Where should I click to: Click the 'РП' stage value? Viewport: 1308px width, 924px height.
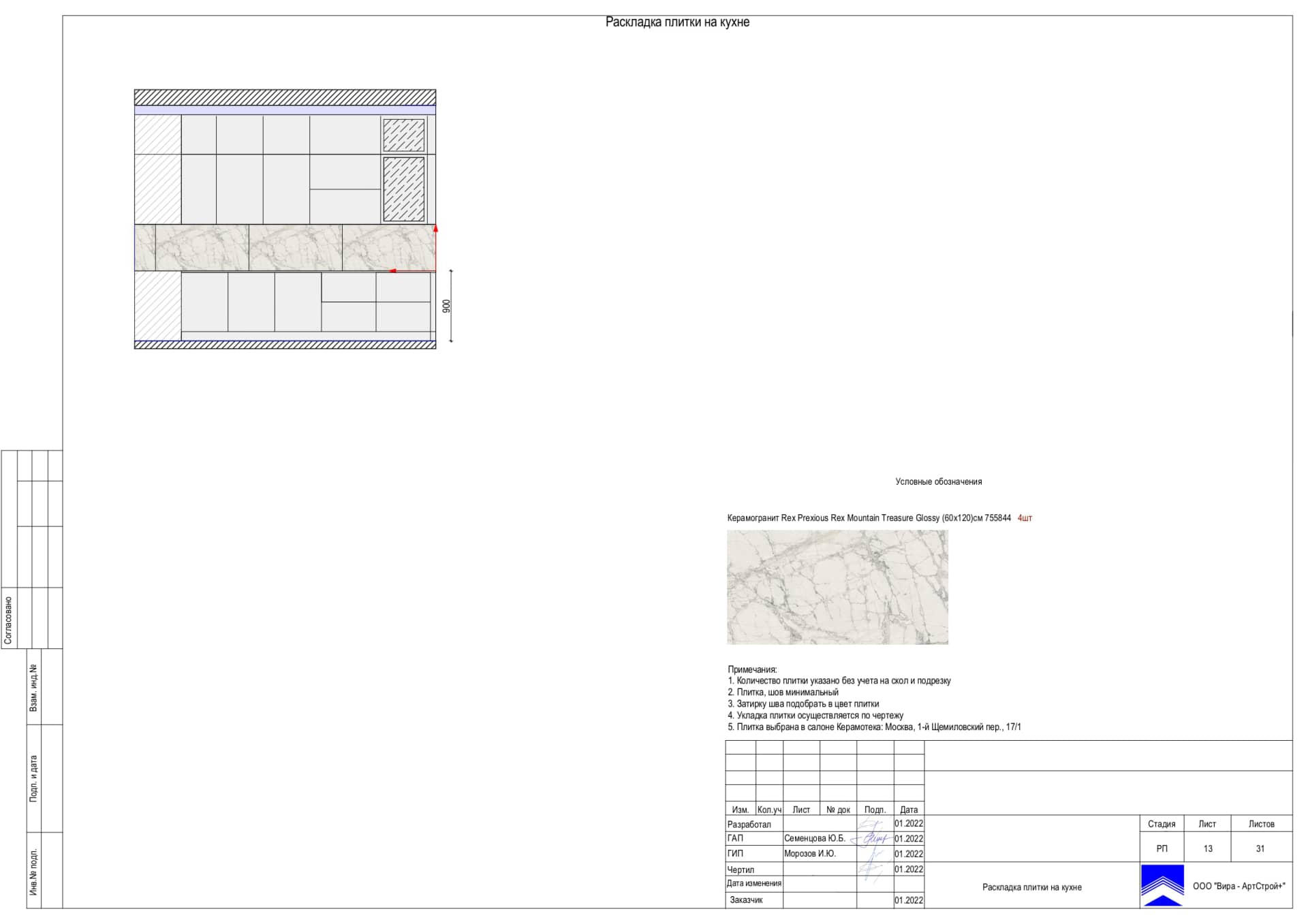click(x=1162, y=849)
